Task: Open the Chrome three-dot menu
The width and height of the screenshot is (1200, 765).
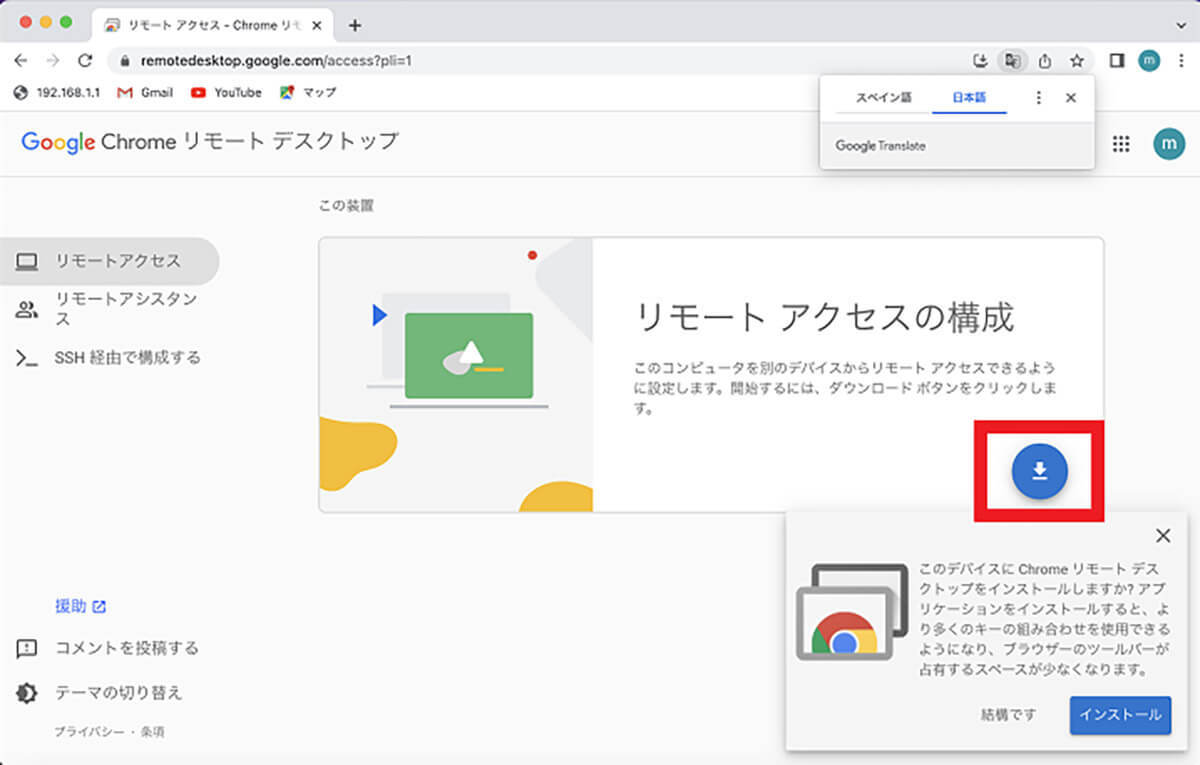Action: click(x=1180, y=61)
